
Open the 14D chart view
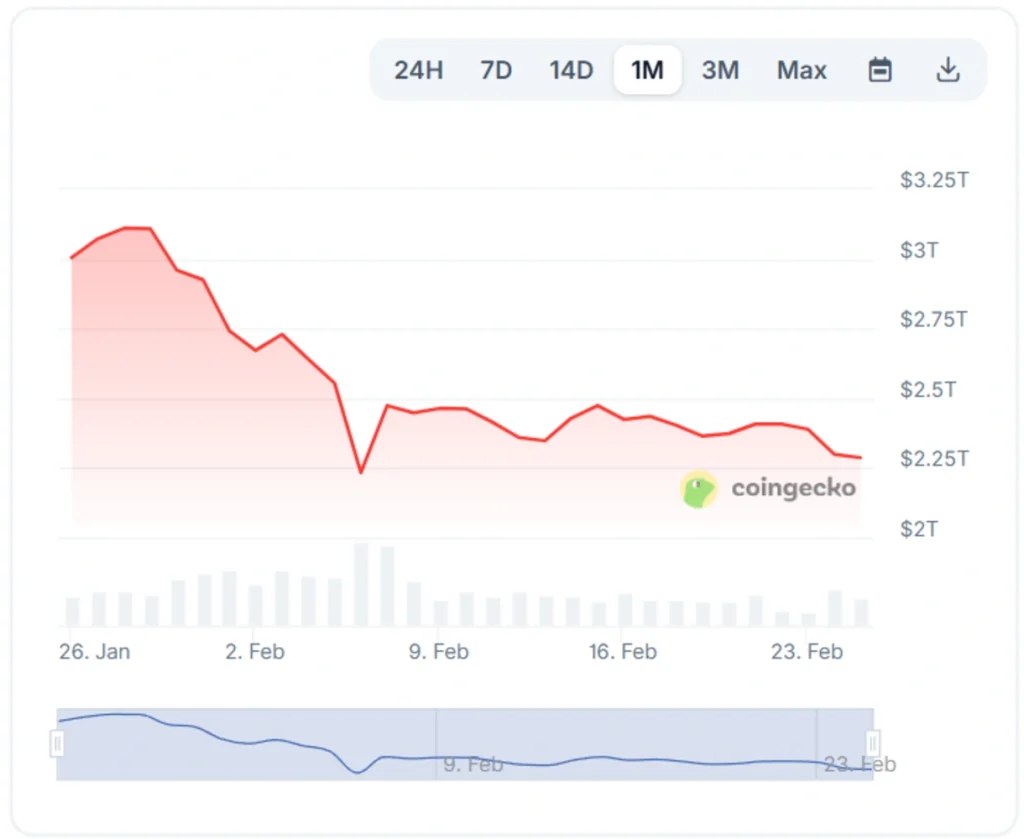click(570, 70)
